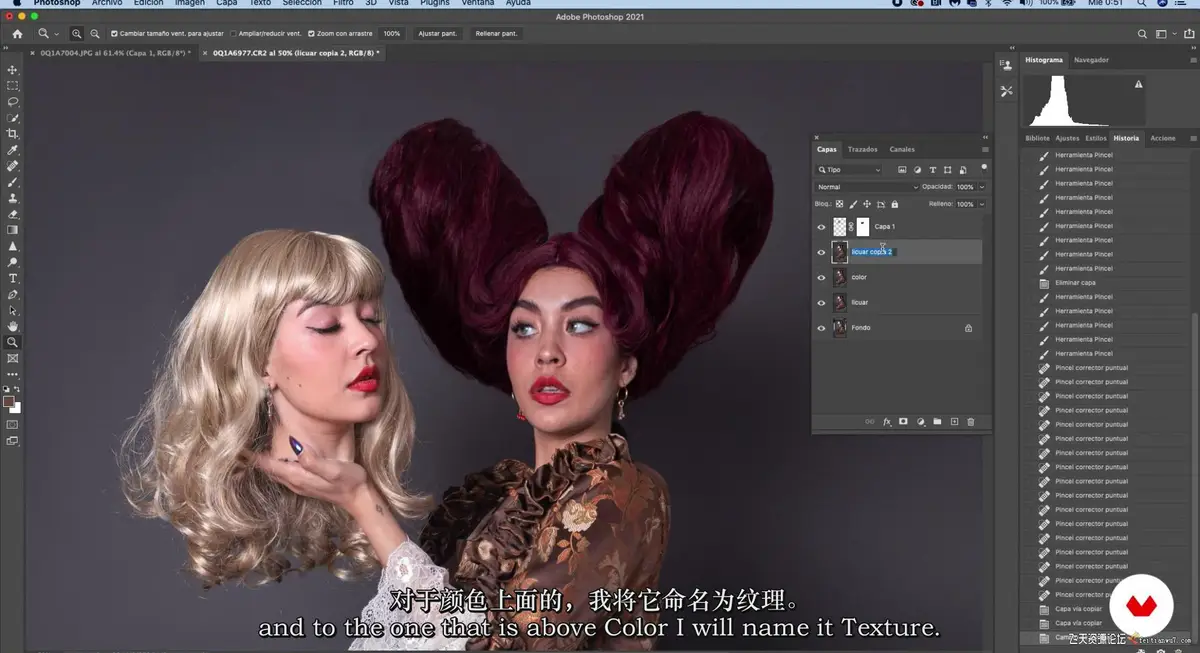Open the Normal blend mode dropdown
This screenshot has height=653, width=1200.
click(x=867, y=187)
